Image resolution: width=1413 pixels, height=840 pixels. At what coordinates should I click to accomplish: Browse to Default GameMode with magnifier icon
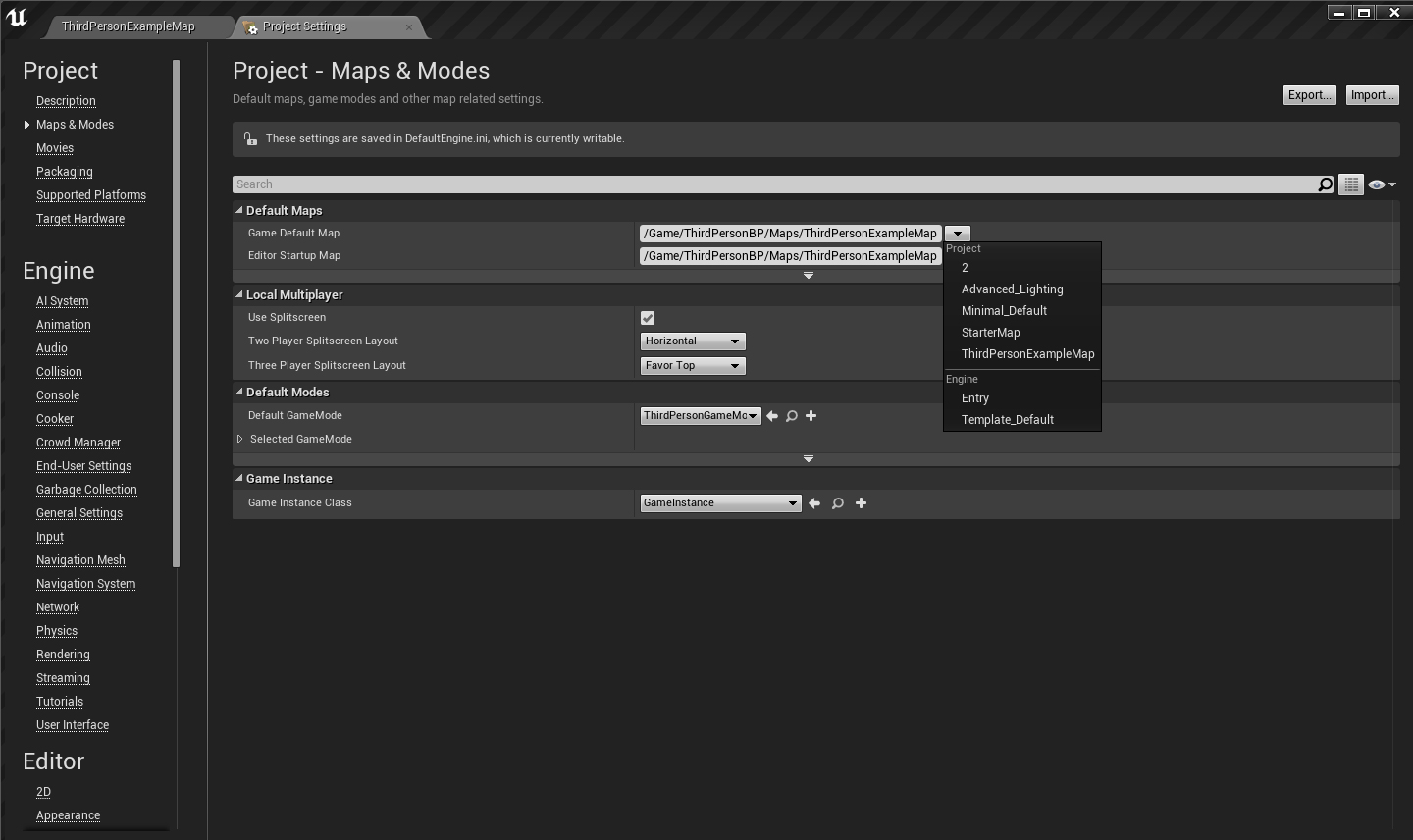[x=792, y=416]
